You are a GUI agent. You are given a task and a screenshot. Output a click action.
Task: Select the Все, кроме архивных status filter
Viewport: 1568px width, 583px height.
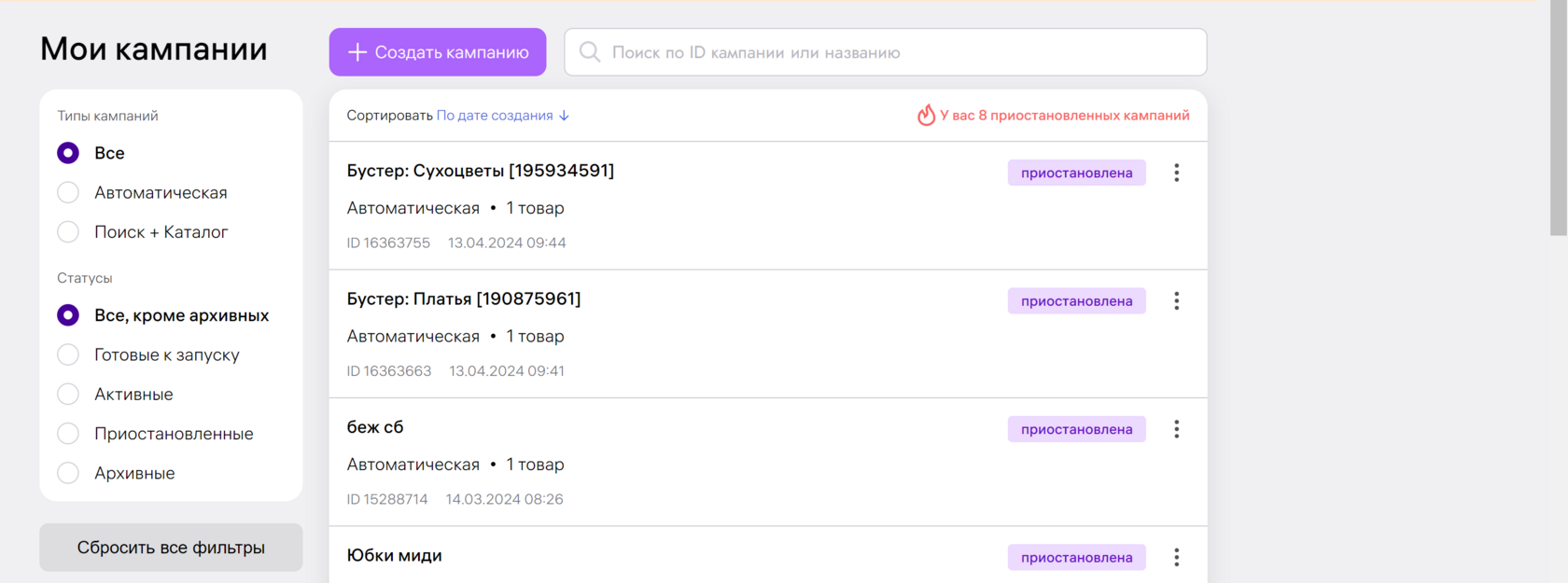pyautogui.click(x=68, y=315)
